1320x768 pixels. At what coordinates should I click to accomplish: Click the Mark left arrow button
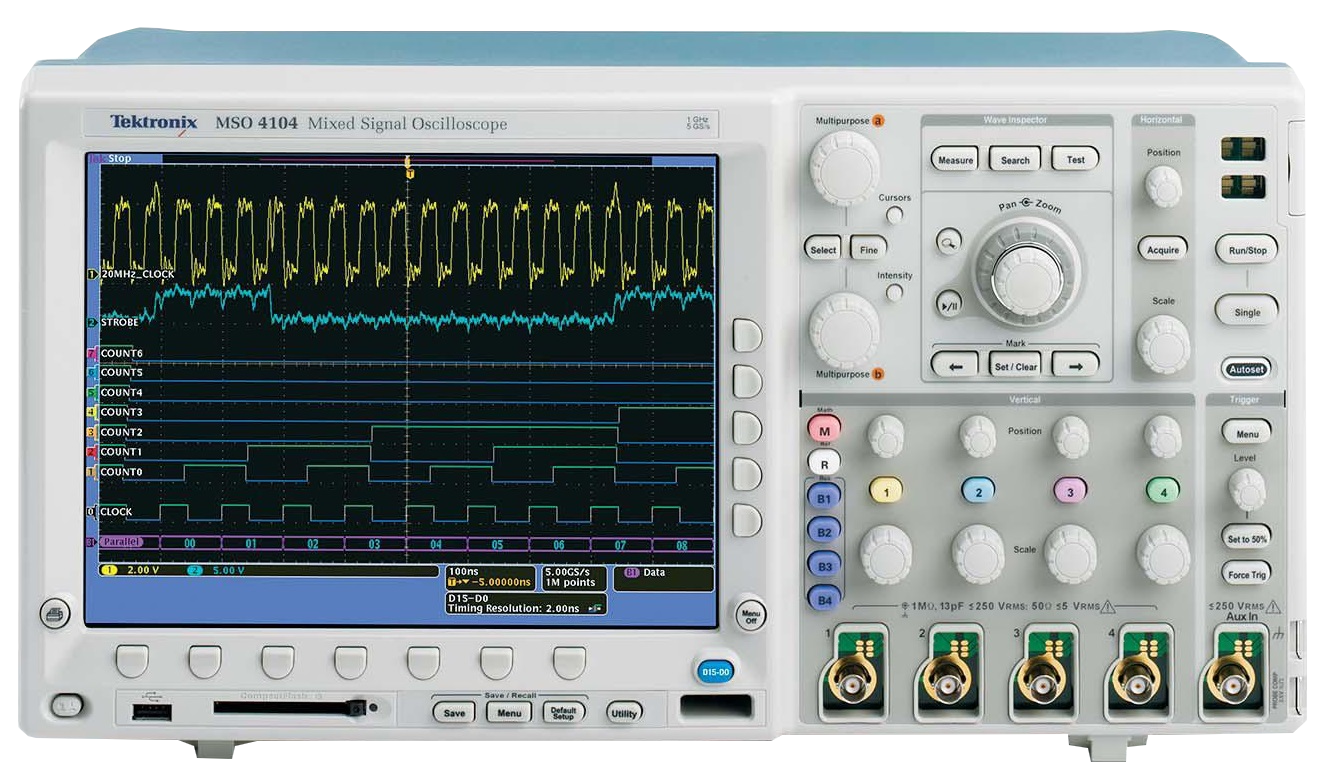point(955,366)
